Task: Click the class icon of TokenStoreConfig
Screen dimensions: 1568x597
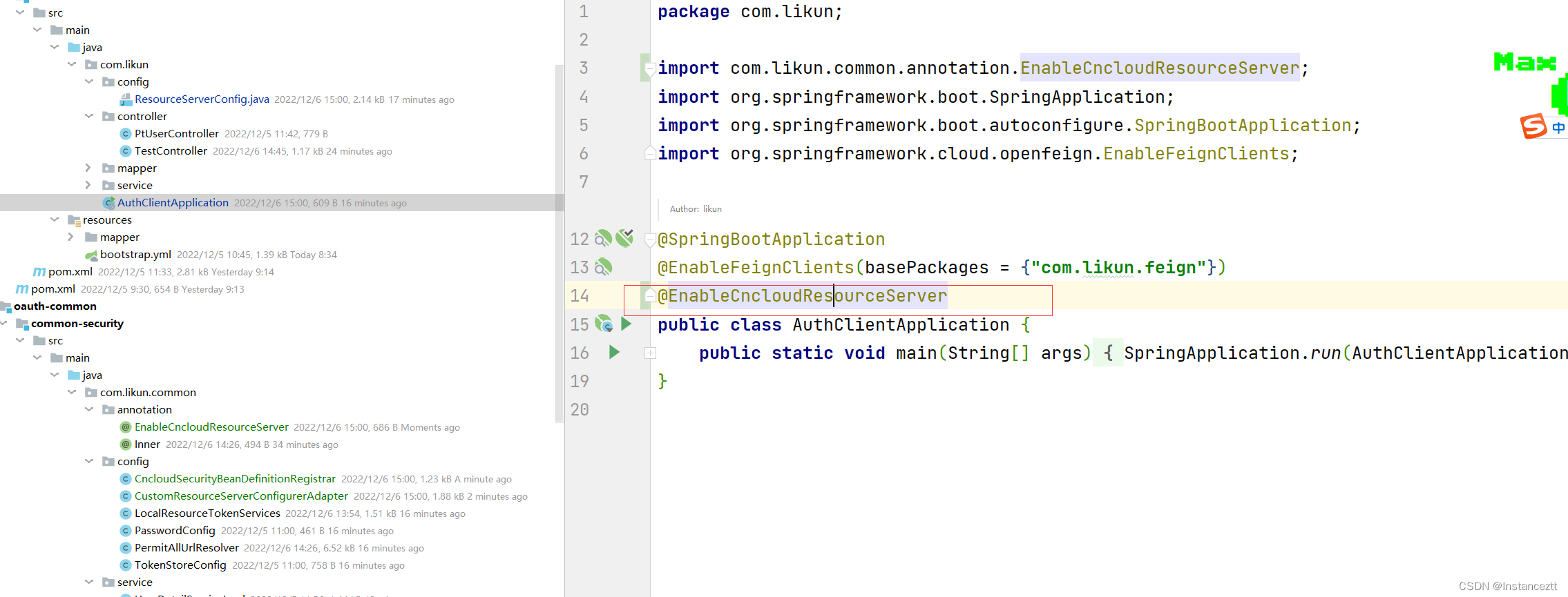Action: coord(126,565)
